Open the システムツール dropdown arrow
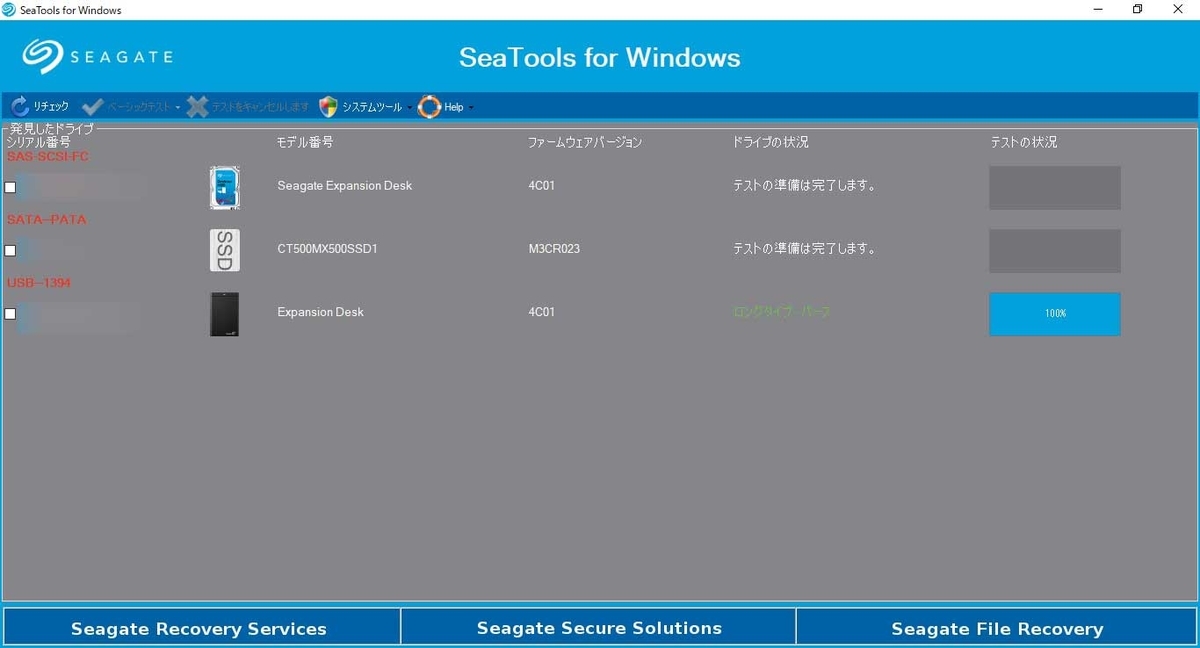The image size is (1200, 648). coord(410,107)
